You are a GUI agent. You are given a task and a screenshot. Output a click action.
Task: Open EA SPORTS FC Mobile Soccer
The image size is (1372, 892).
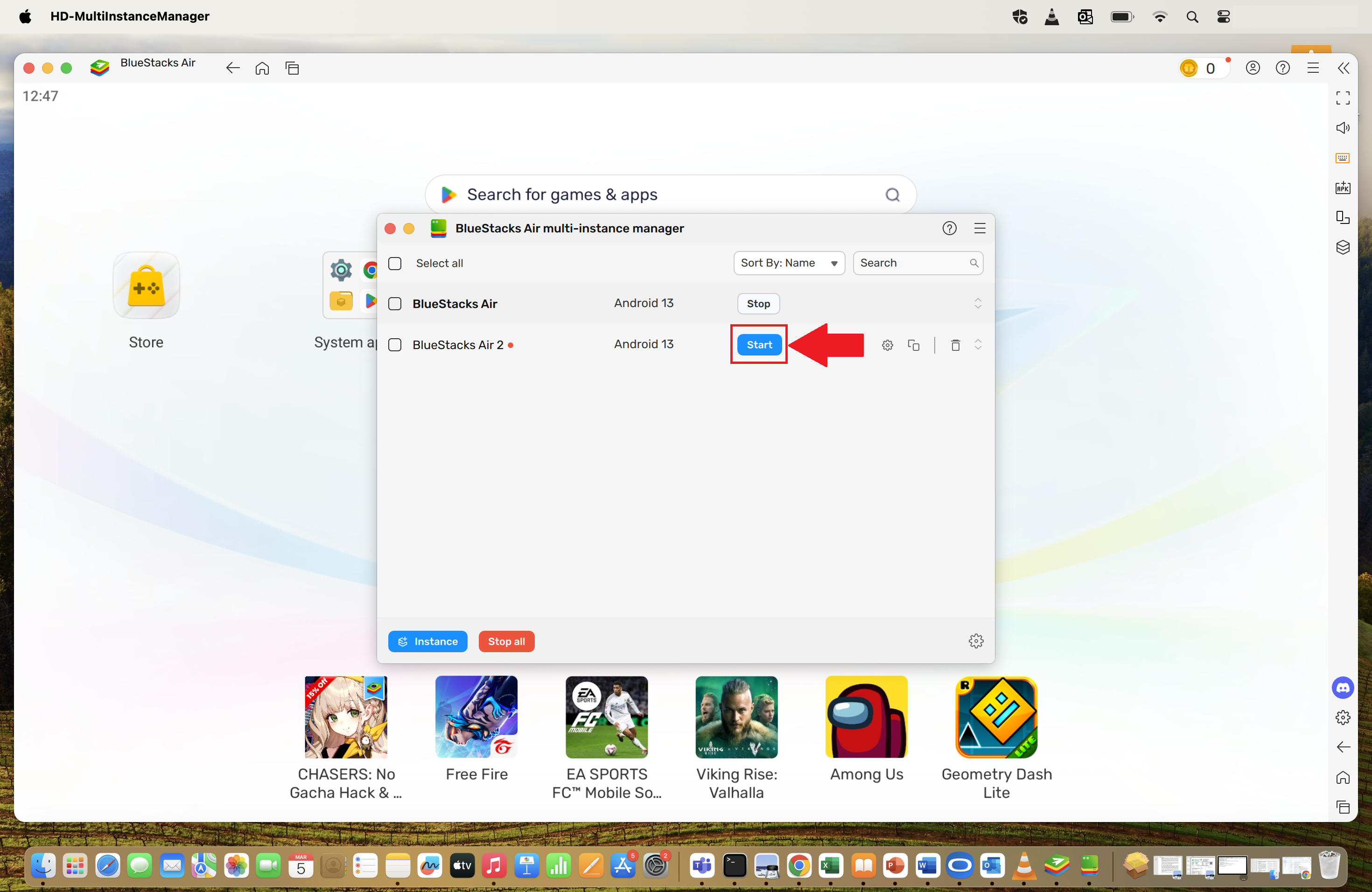(607, 718)
